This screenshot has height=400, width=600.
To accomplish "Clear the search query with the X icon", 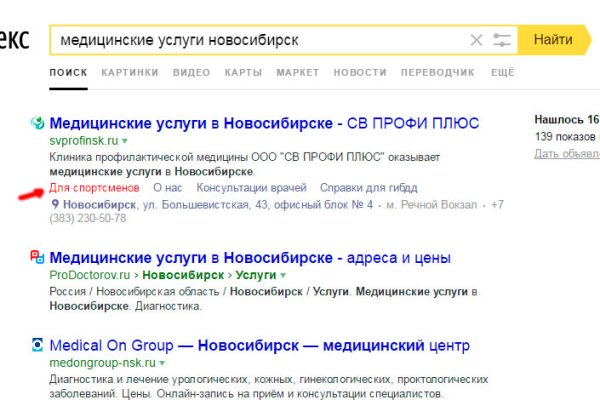I will [x=476, y=40].
